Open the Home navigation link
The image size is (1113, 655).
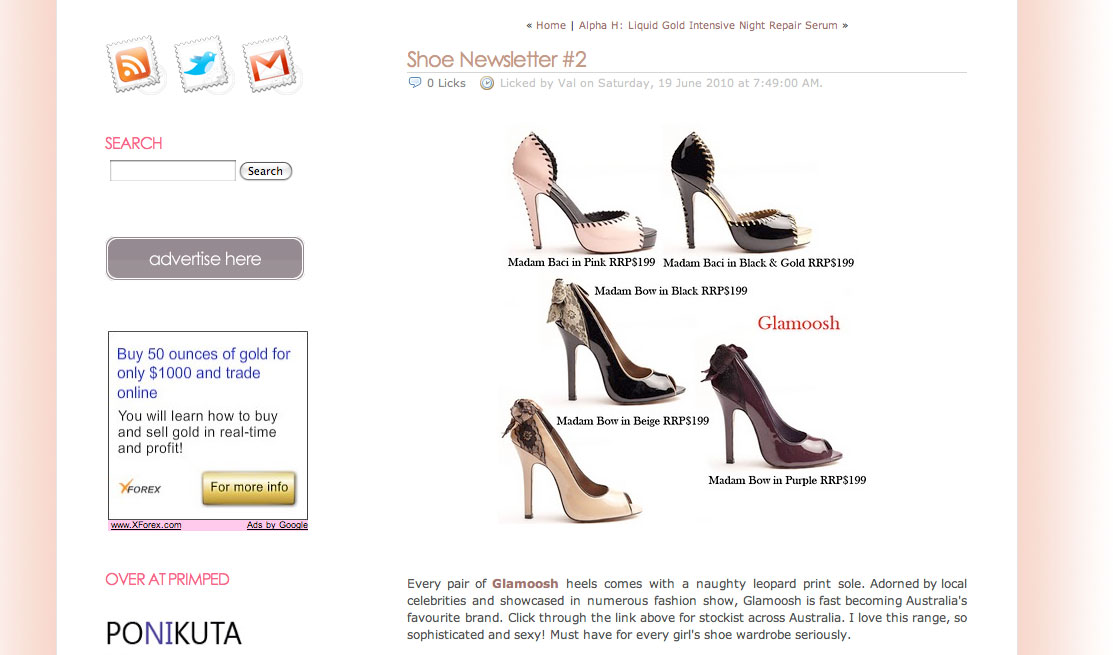tap(551, 26)
